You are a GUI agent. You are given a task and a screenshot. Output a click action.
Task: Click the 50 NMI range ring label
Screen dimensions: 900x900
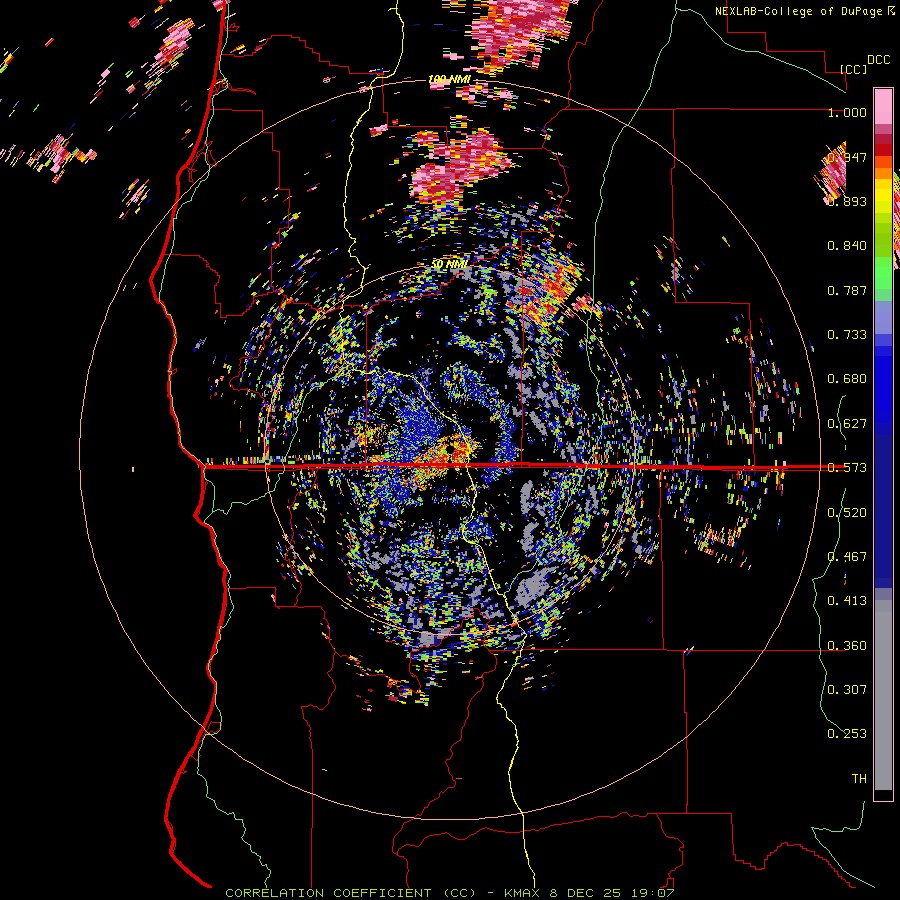point(449,264)
